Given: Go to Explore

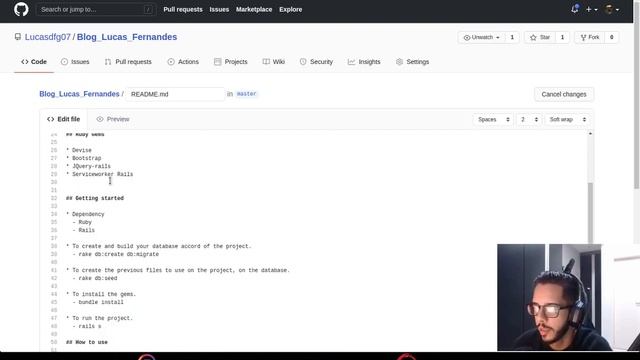Looking at the screenshot, I should 290,9.
